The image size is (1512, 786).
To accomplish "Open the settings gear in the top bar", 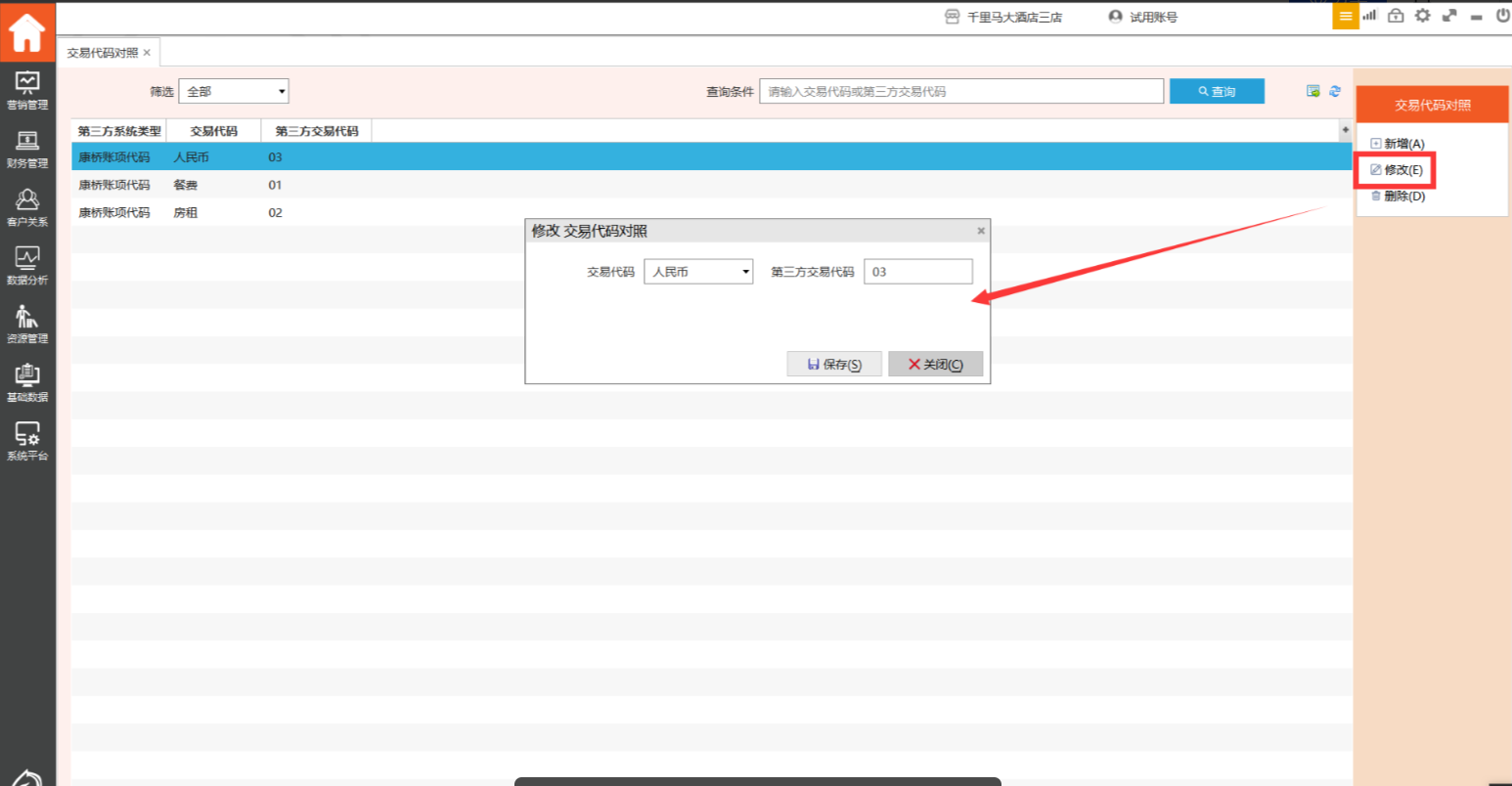I will click(1422, 16).
